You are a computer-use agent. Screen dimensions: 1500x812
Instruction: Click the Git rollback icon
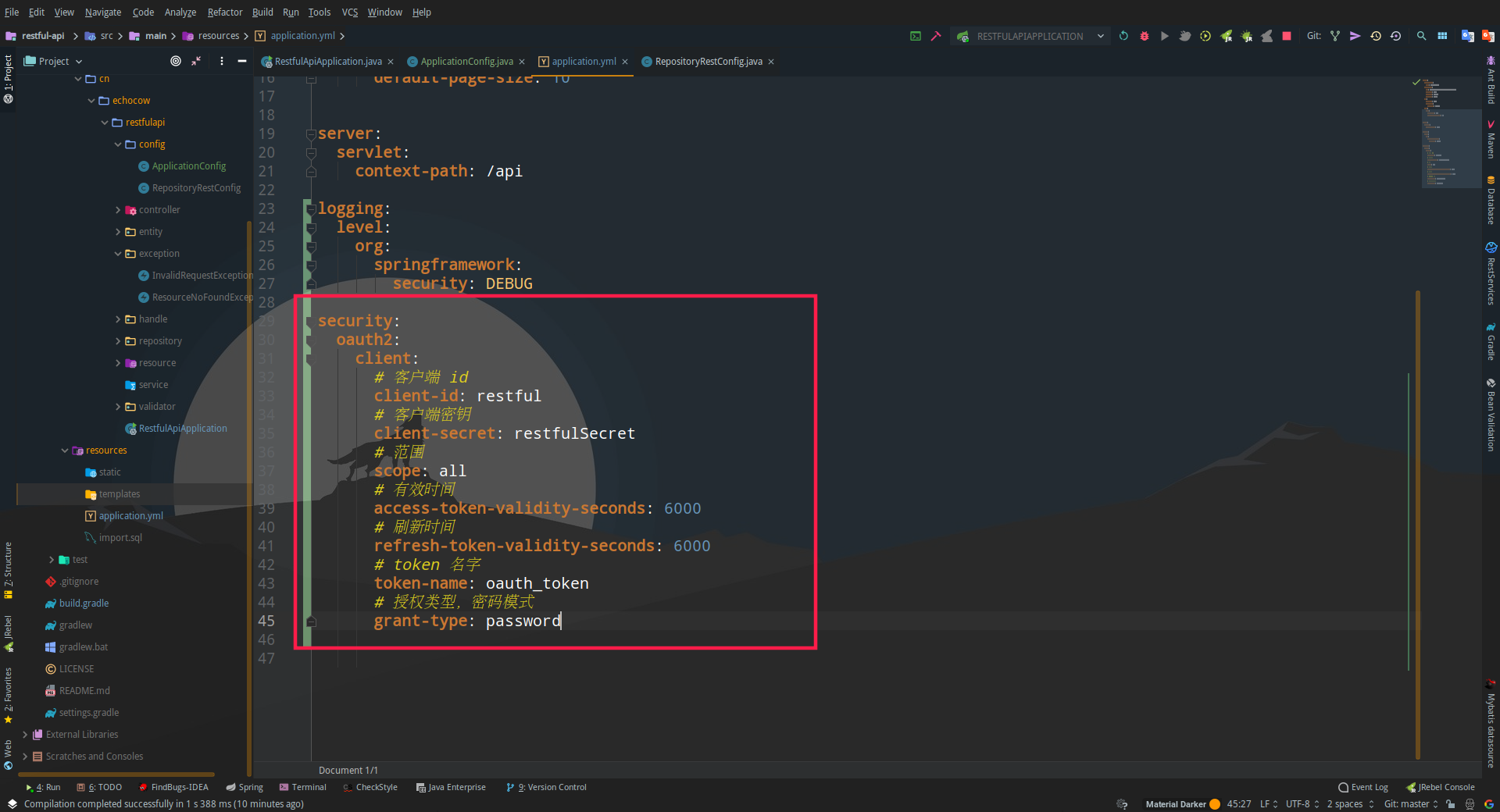pyautogui.click(x=1396, y=36)
